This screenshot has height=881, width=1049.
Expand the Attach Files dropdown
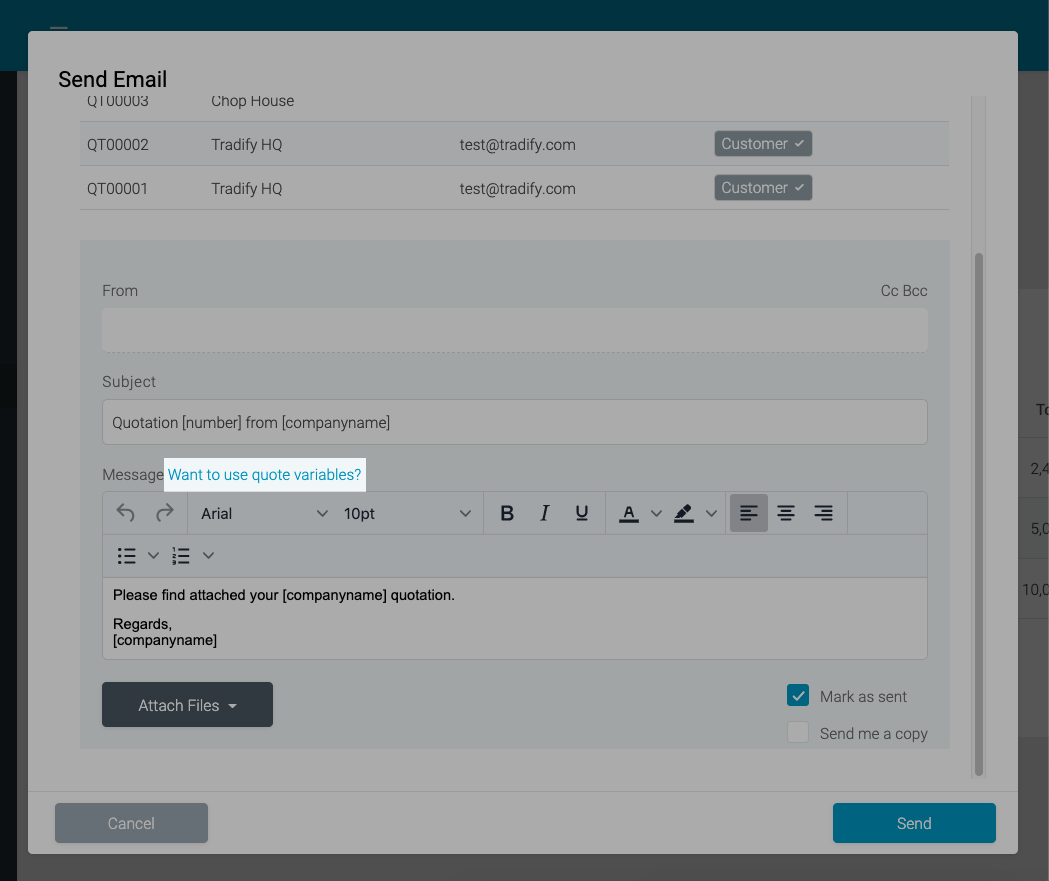187,705
